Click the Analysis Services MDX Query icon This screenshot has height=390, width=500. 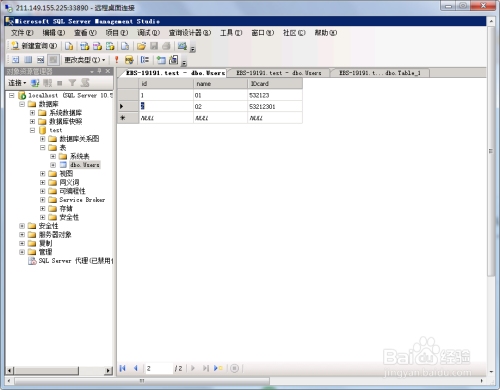84,46
